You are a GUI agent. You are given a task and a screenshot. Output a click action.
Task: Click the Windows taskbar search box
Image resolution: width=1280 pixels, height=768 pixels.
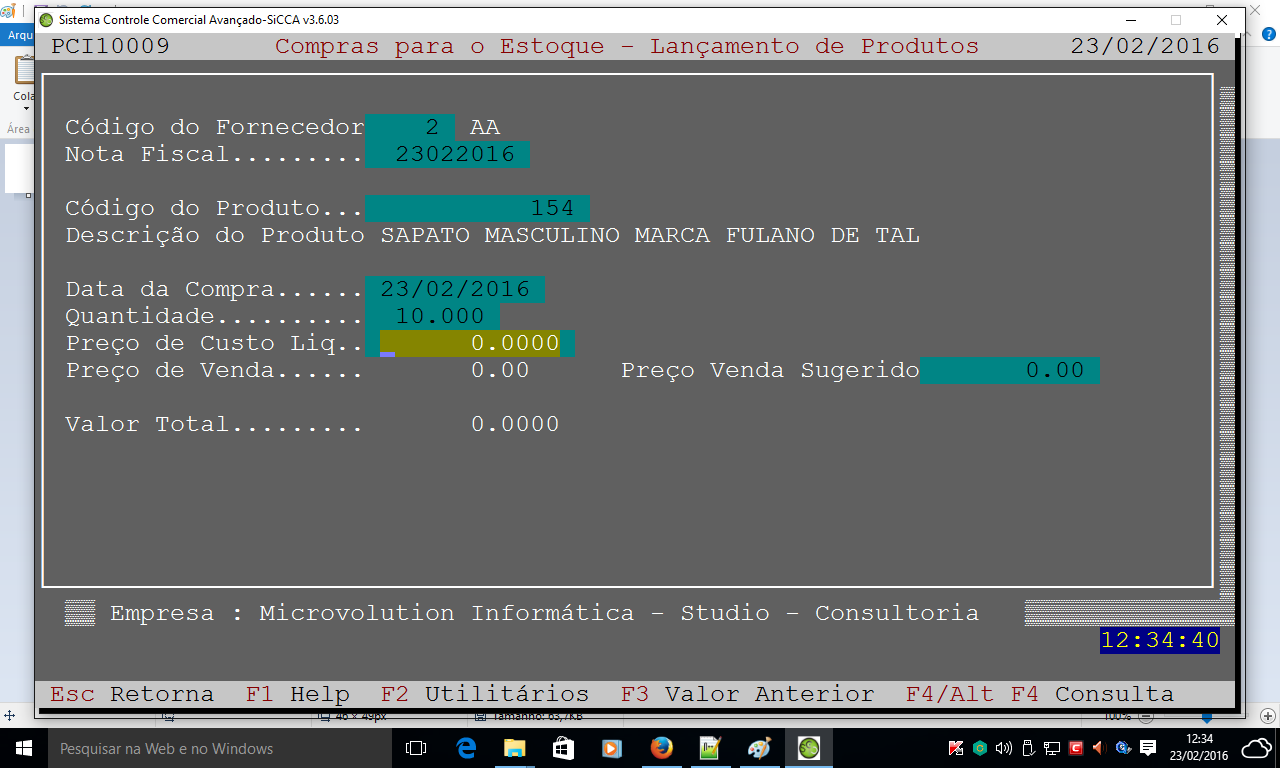coord(219,748)
